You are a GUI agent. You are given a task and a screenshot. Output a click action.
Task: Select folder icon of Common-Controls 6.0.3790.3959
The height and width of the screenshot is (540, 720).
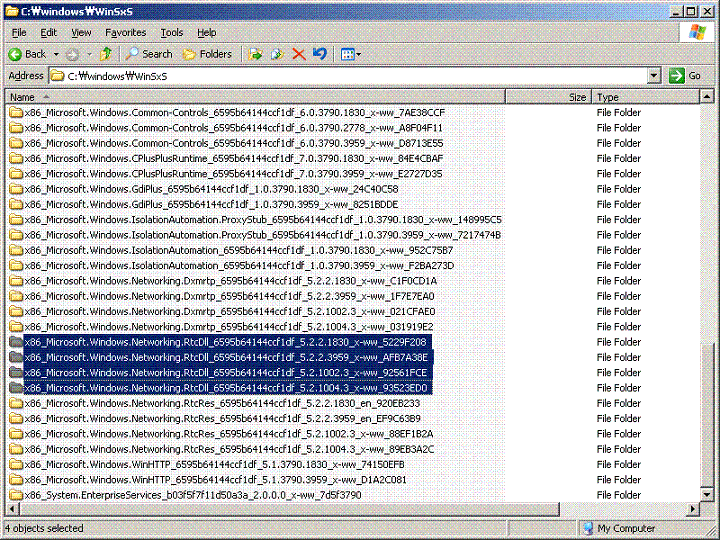(16, 143)
